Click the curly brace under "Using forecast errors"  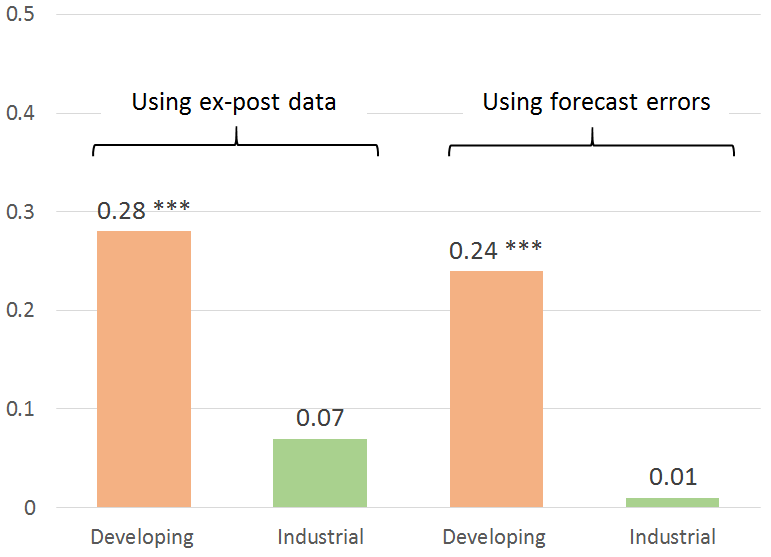[591, 145]
